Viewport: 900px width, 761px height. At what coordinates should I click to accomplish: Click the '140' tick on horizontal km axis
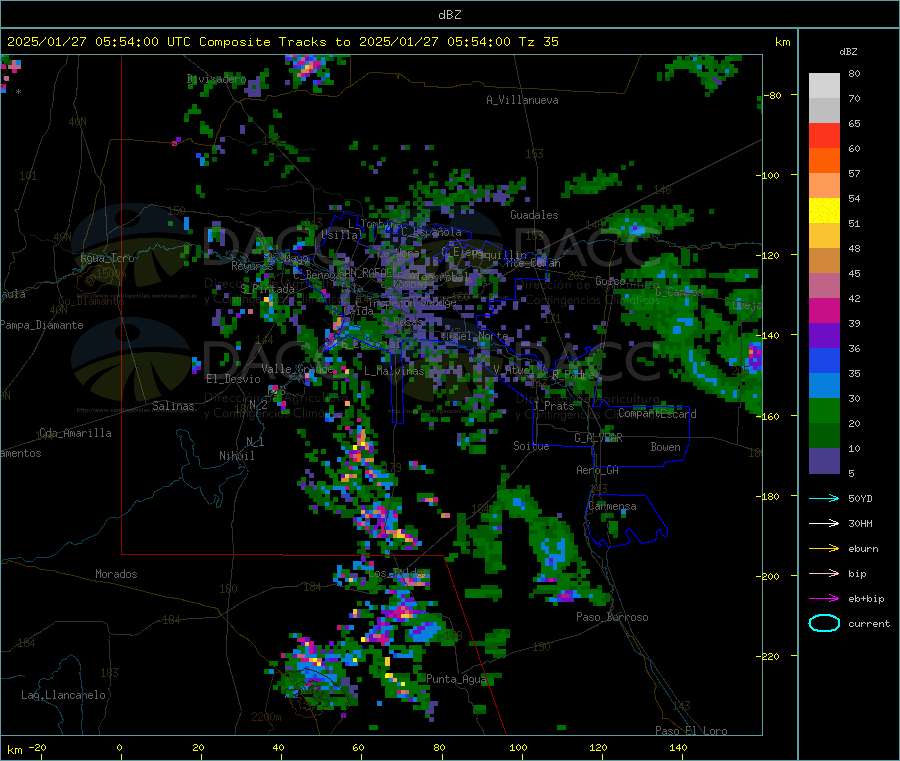(678, 747)
